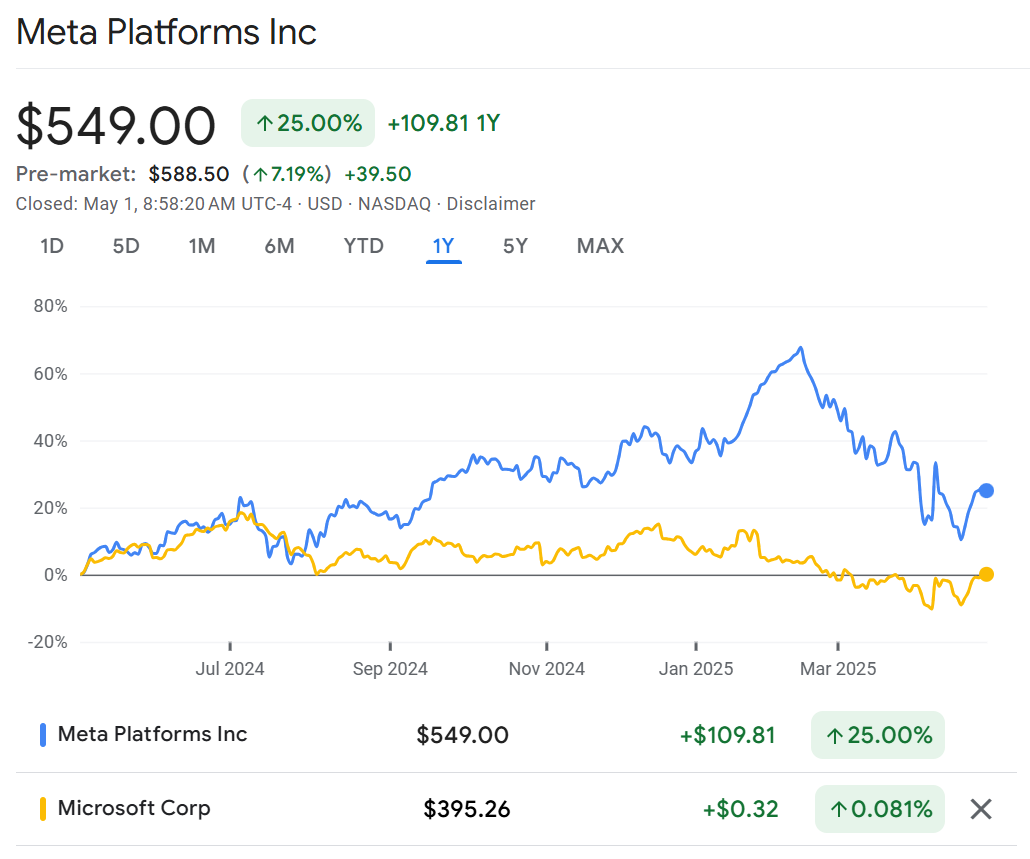Click the Jan 2025 axis label

click(x=696, y=669)
